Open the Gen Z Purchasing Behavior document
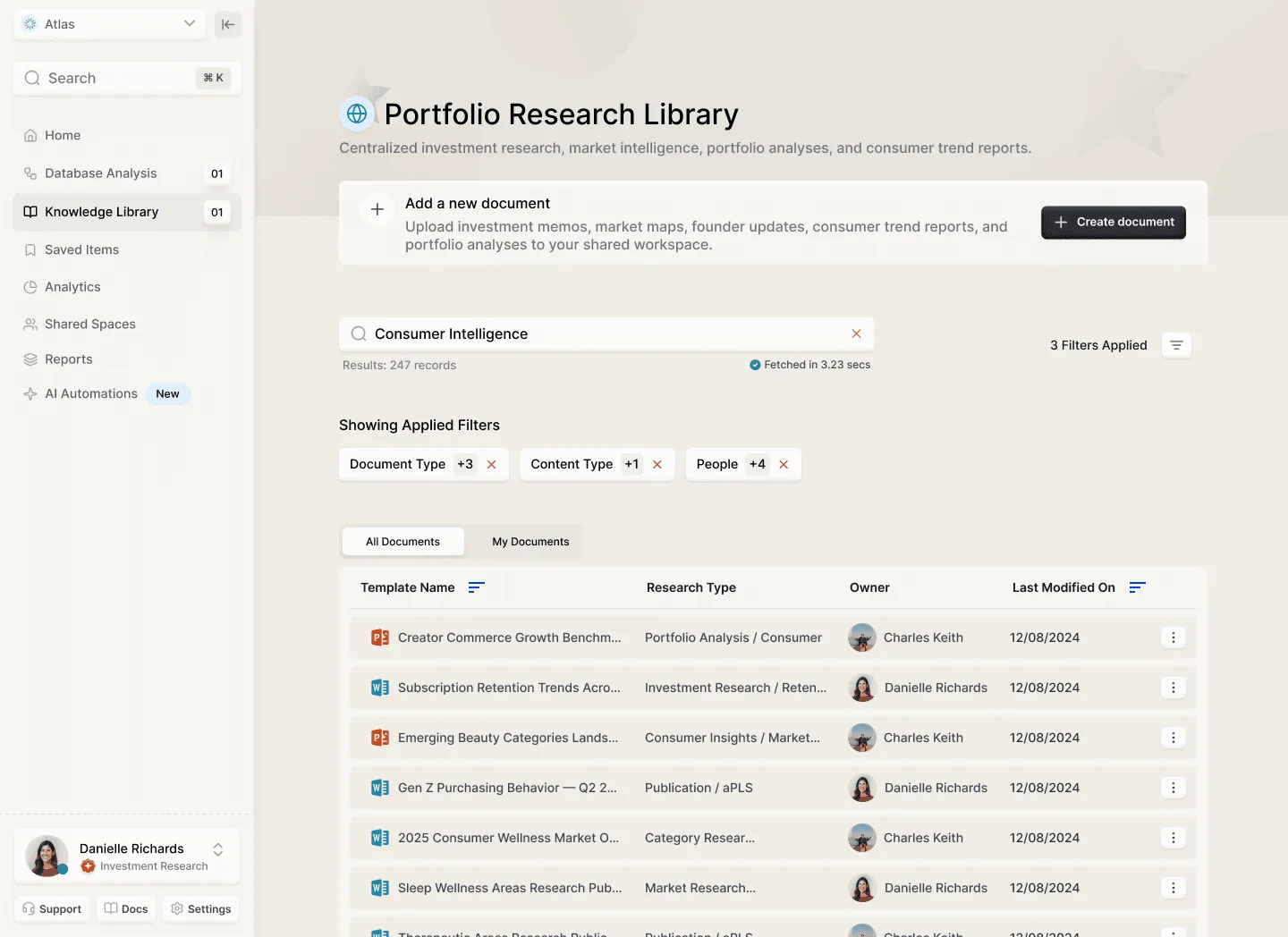The image size is (1288, 937). [507, 788]
